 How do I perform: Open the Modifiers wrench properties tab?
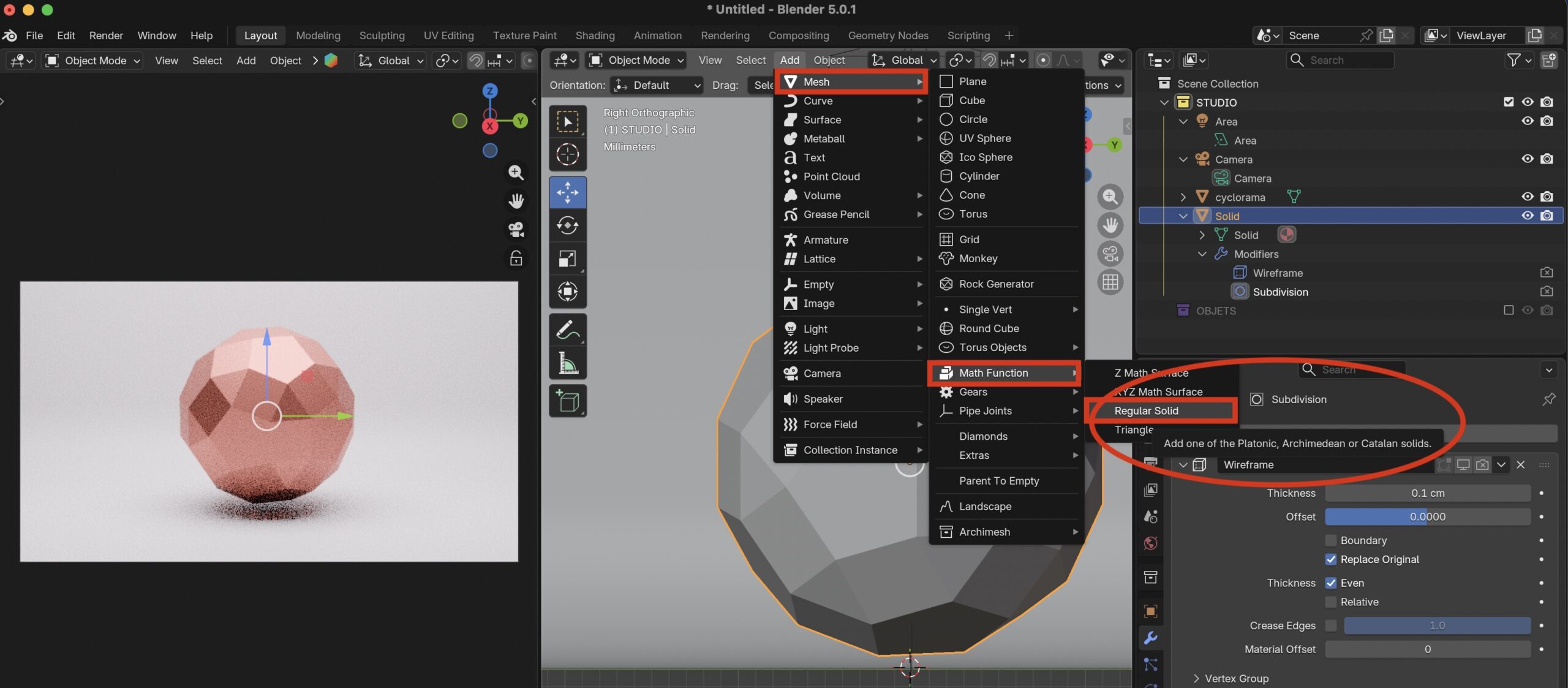pyautogui.click(x=1150, y=638)
